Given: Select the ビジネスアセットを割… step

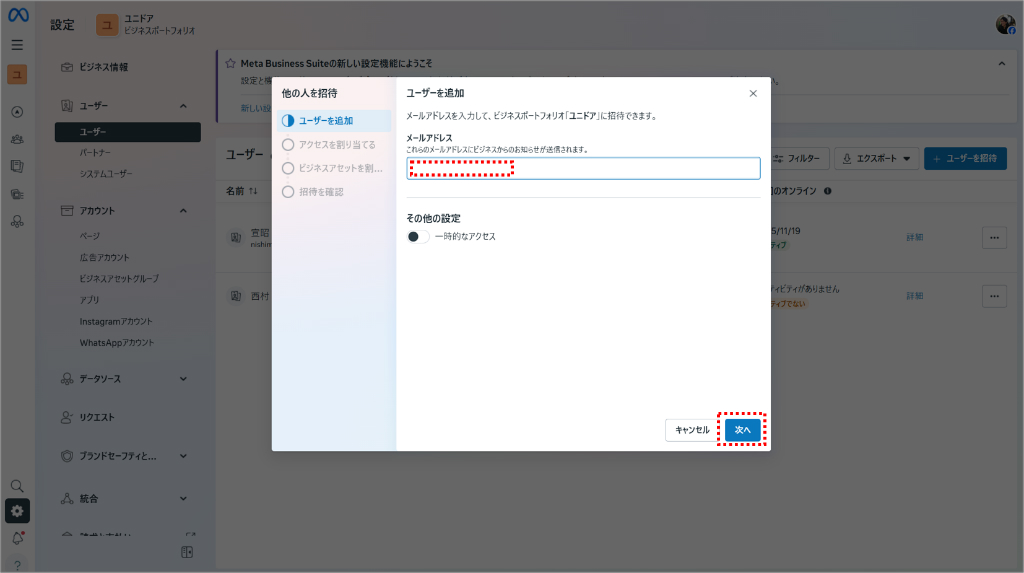Looking at the screenshot, I should [x=334, y=168].
